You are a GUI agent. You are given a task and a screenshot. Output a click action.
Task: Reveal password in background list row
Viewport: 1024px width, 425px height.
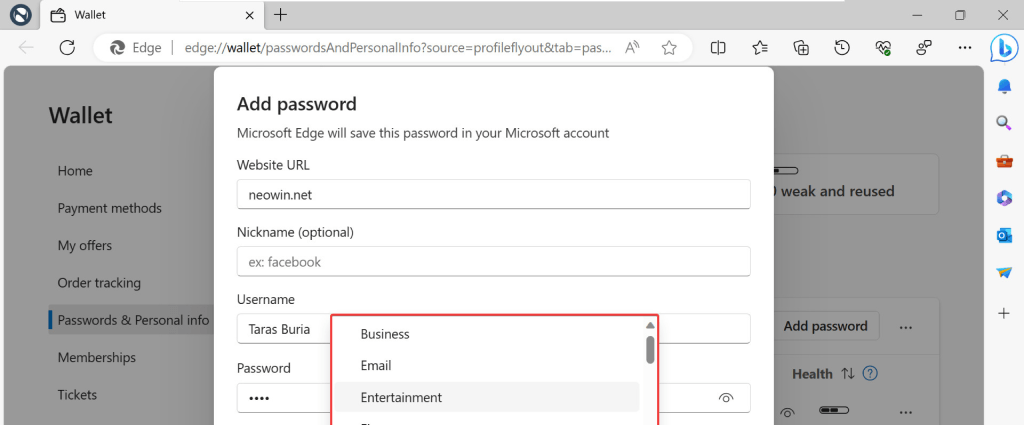pyautogui.click(x=788, y=412)
